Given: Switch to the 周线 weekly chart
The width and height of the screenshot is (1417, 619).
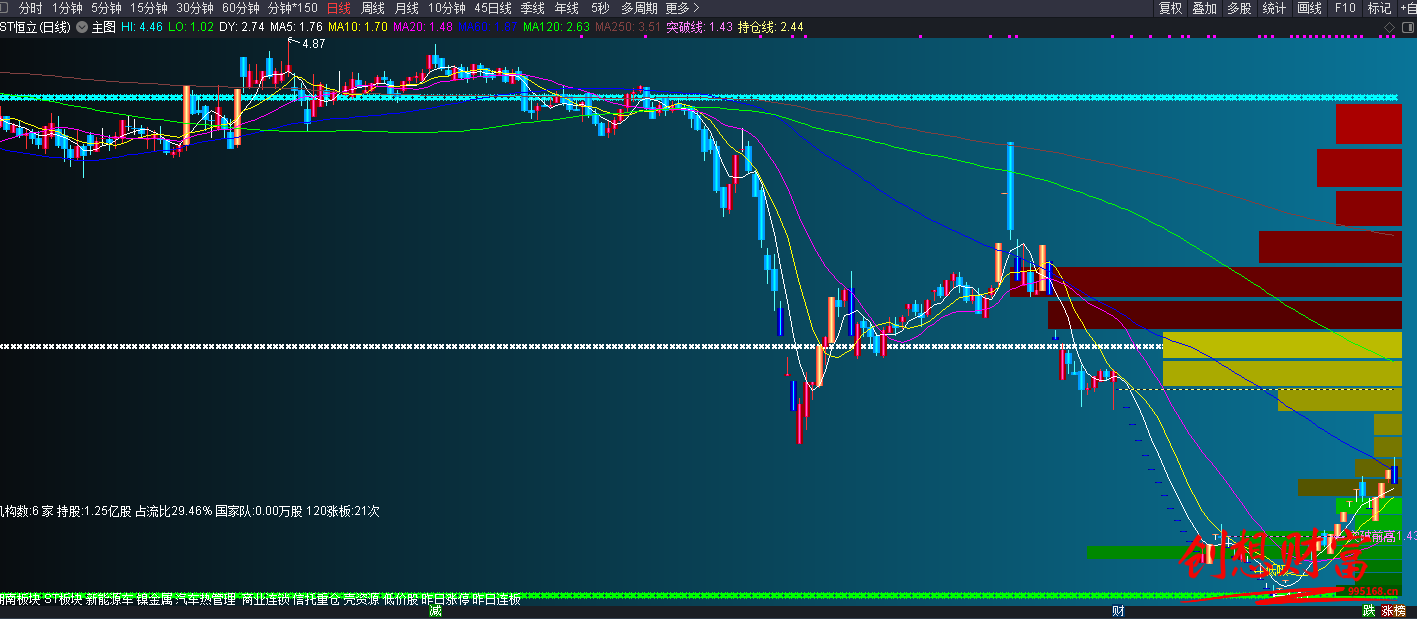Looking at the screenshot, I should coord(373,8).
